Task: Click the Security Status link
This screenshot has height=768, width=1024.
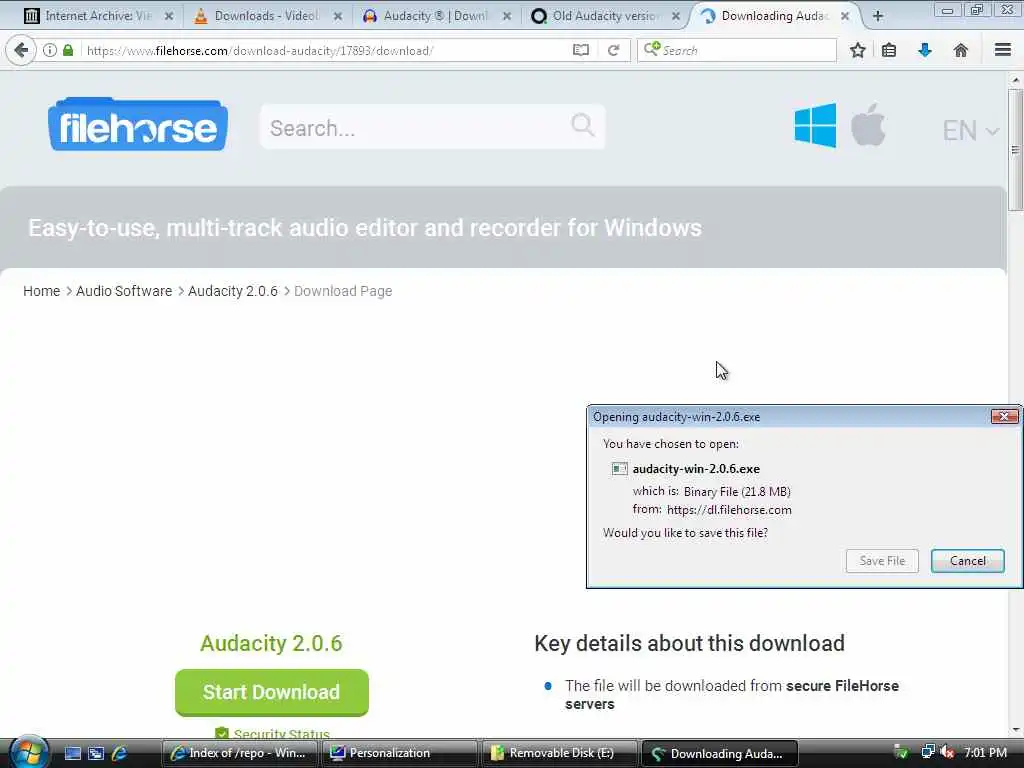Action: 281,734
